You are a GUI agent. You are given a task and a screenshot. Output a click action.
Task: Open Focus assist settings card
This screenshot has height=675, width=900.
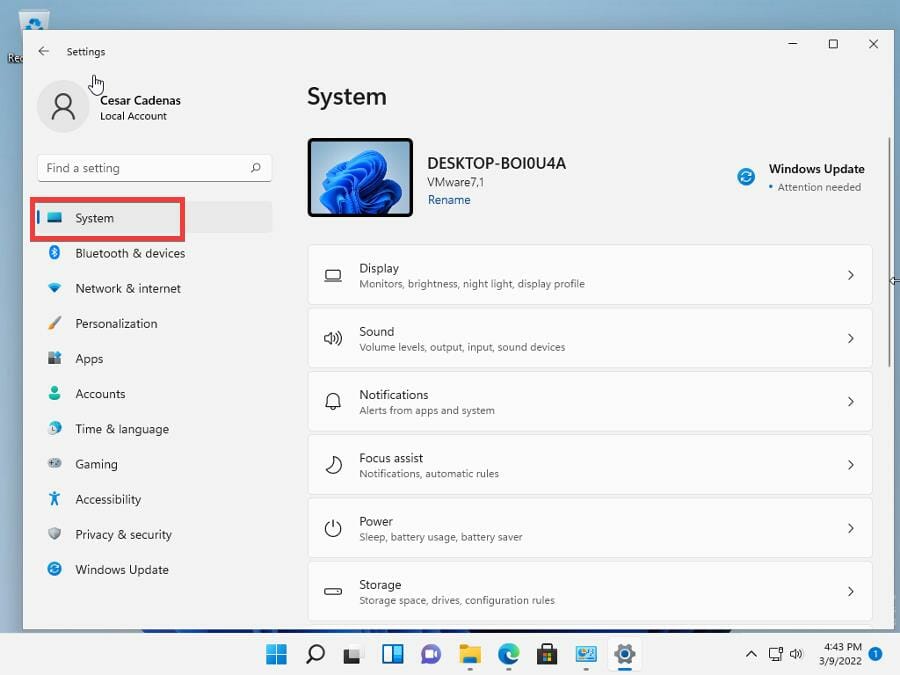click(x=590, y=465)
